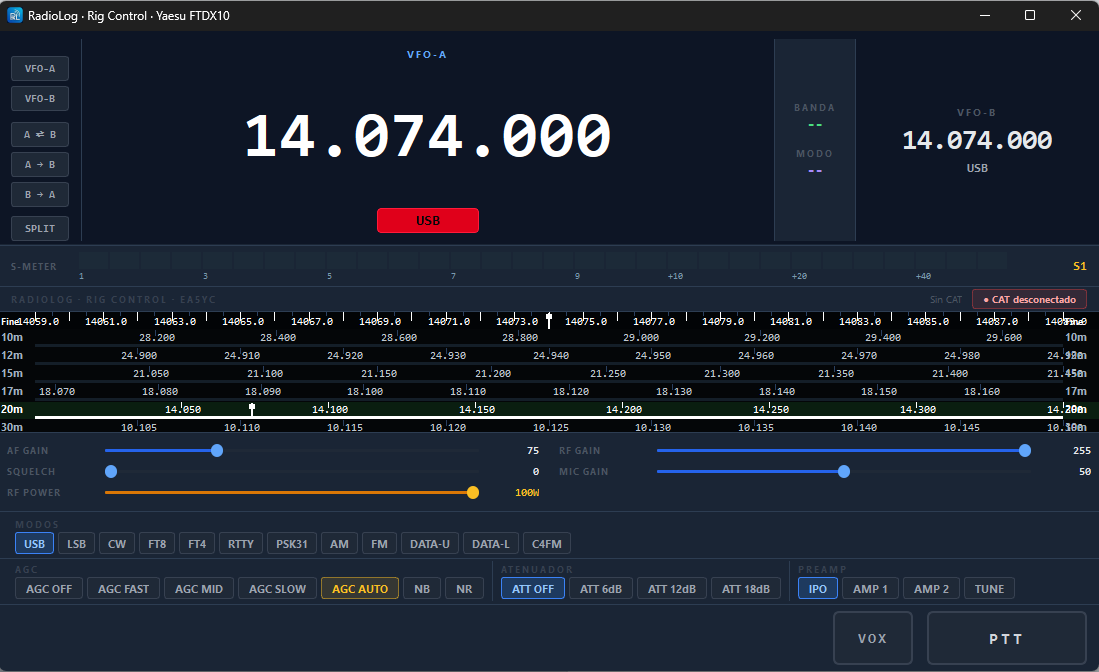Image resolution: width=1099 pixels, height=672 pixels.
Task: Click the white frequency marker on 20m row
Action: point(252,409)
